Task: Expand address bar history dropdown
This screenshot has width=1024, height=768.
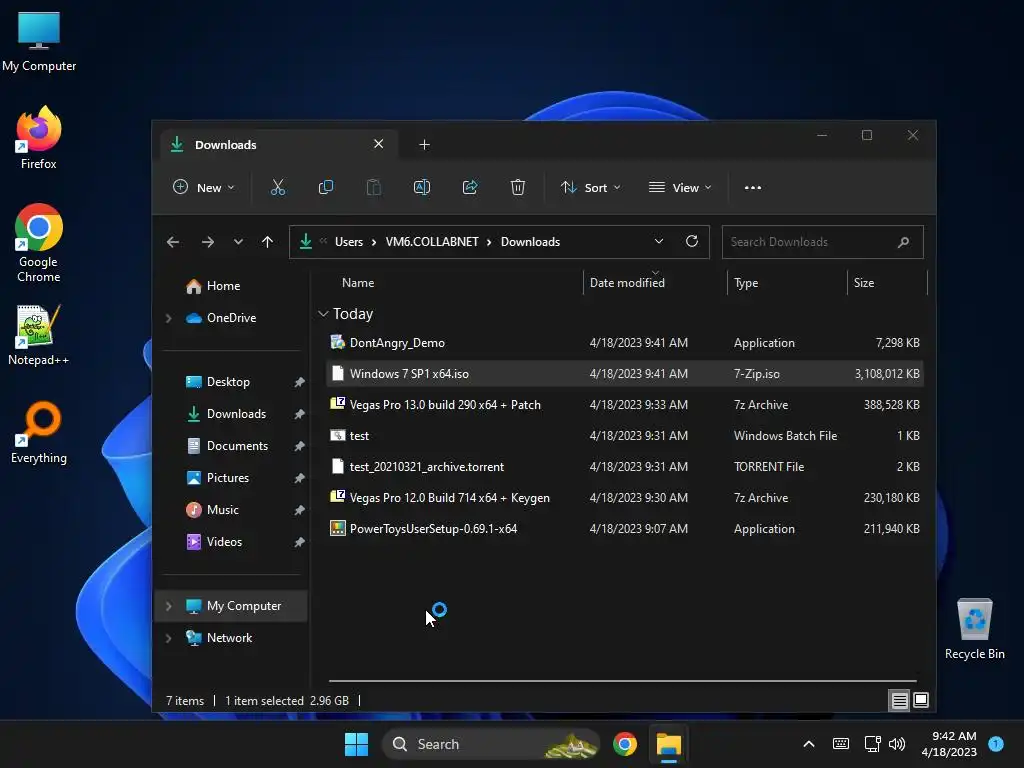Action: [659, 241]
